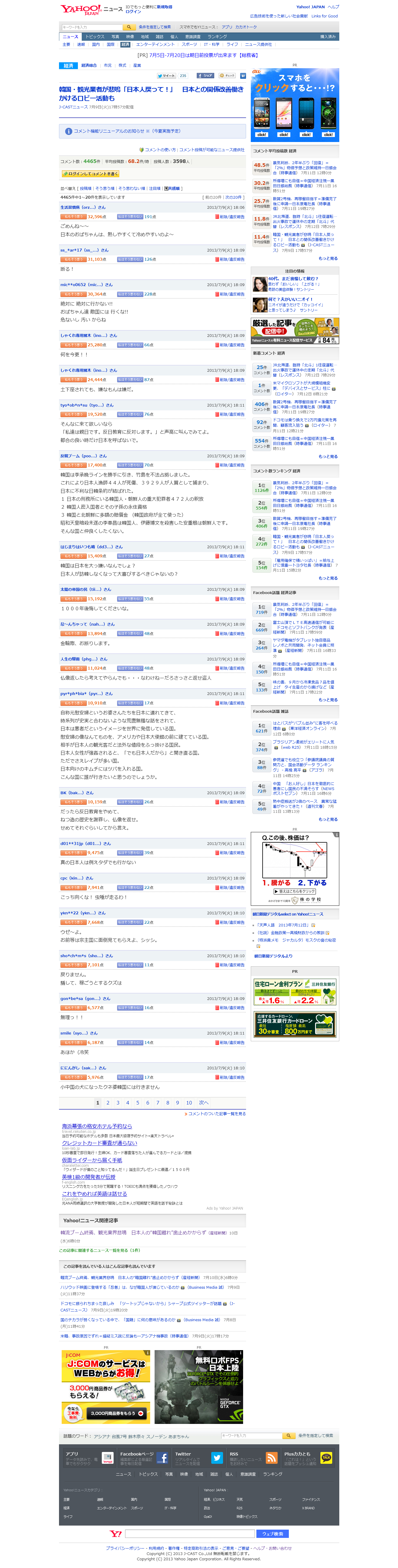
Task: Click the スポーツ category in sub-navigation
Action: coord(189,45)
